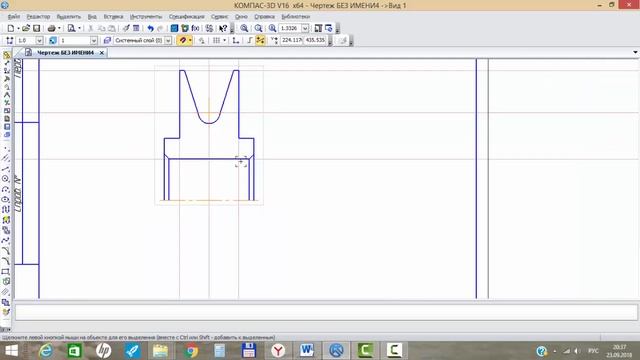Click the context help arrow-question icon

(x=223, y=28)
